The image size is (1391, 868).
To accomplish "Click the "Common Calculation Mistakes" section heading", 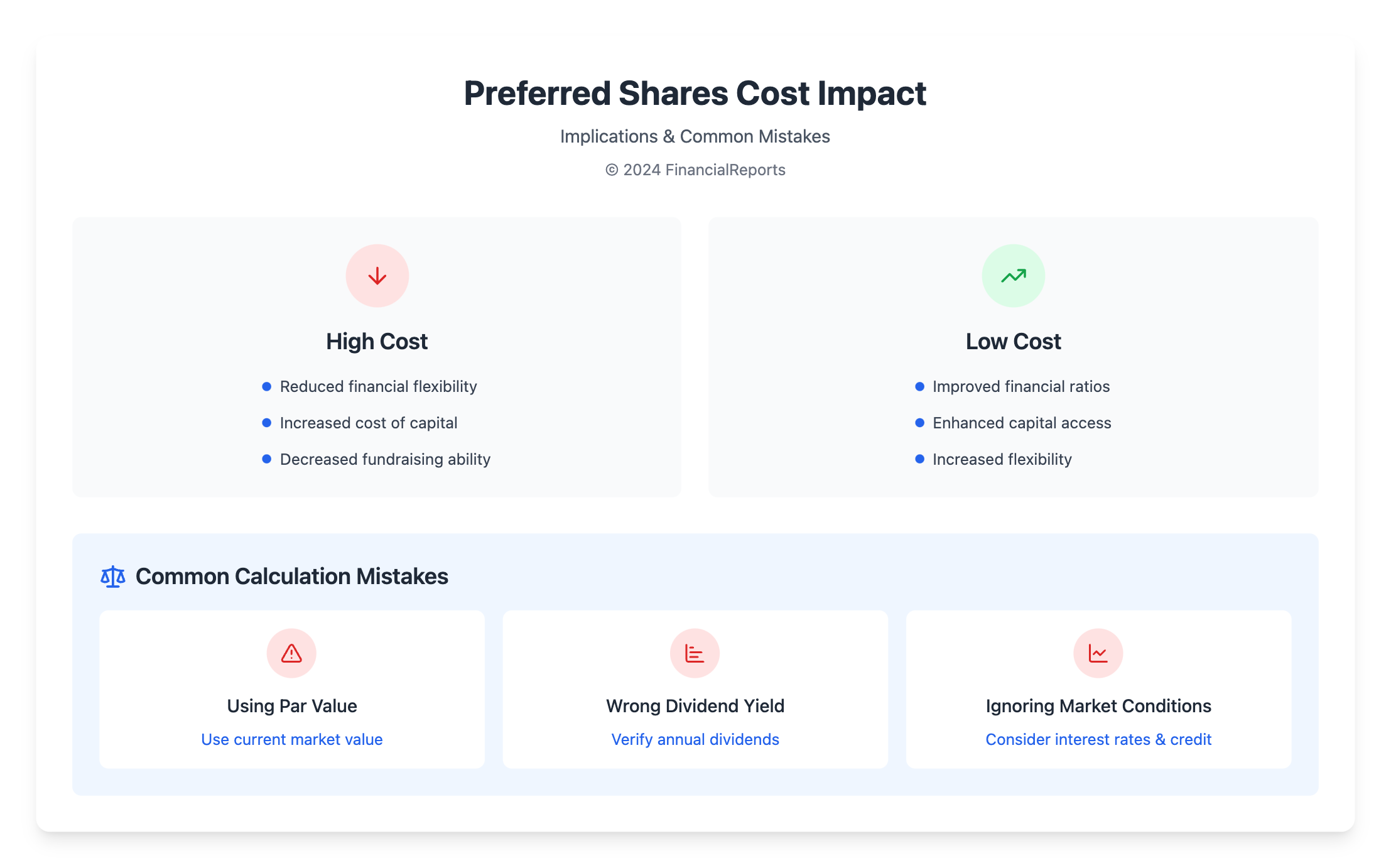I will [x=291, y=577].
